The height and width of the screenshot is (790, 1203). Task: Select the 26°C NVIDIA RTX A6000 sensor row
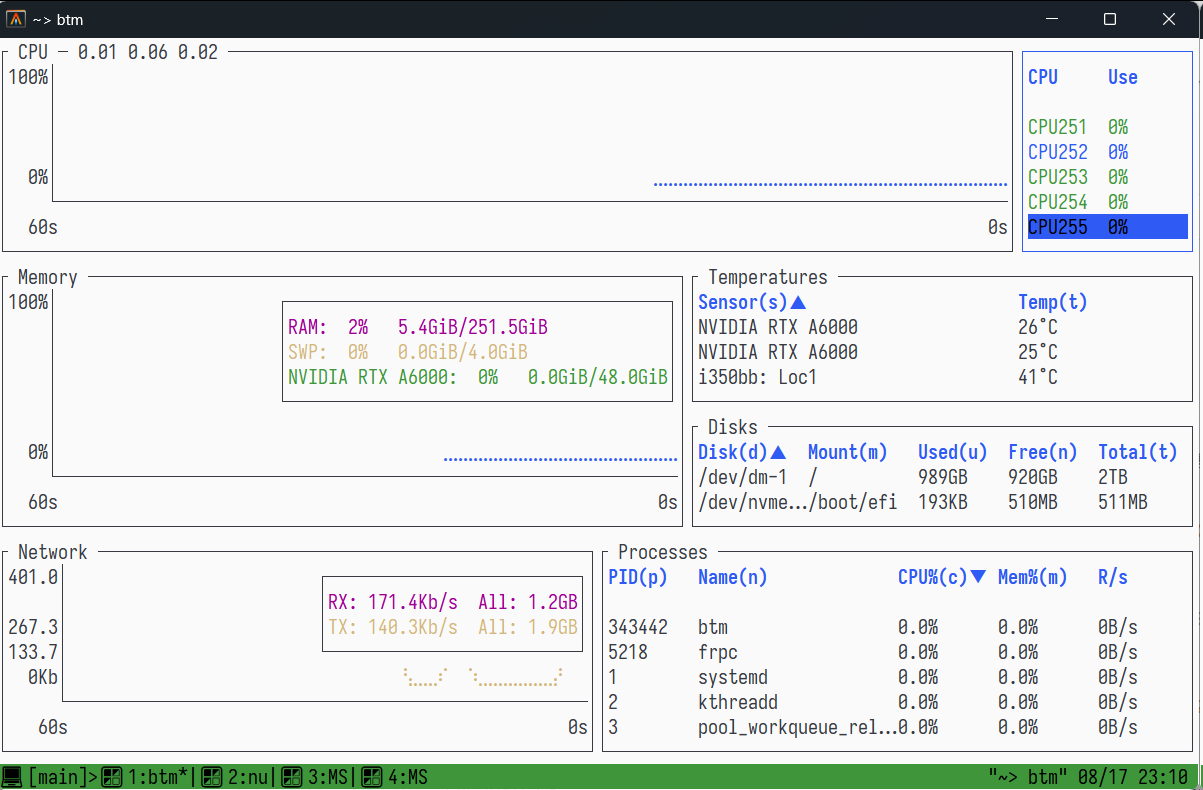point(943,327)
